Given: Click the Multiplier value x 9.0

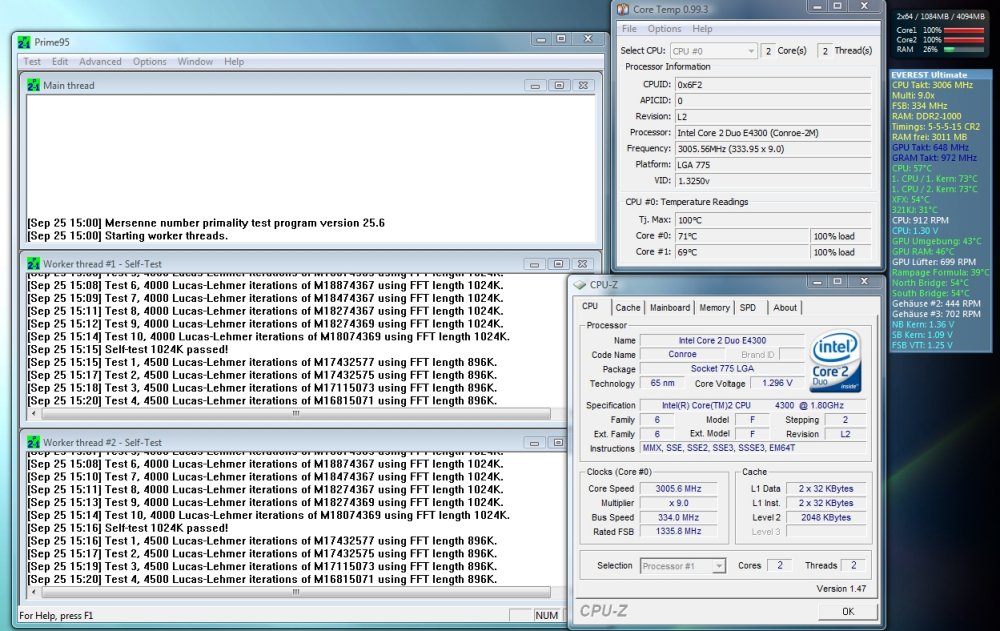Looking at the screenshot, I should (679, 503).
